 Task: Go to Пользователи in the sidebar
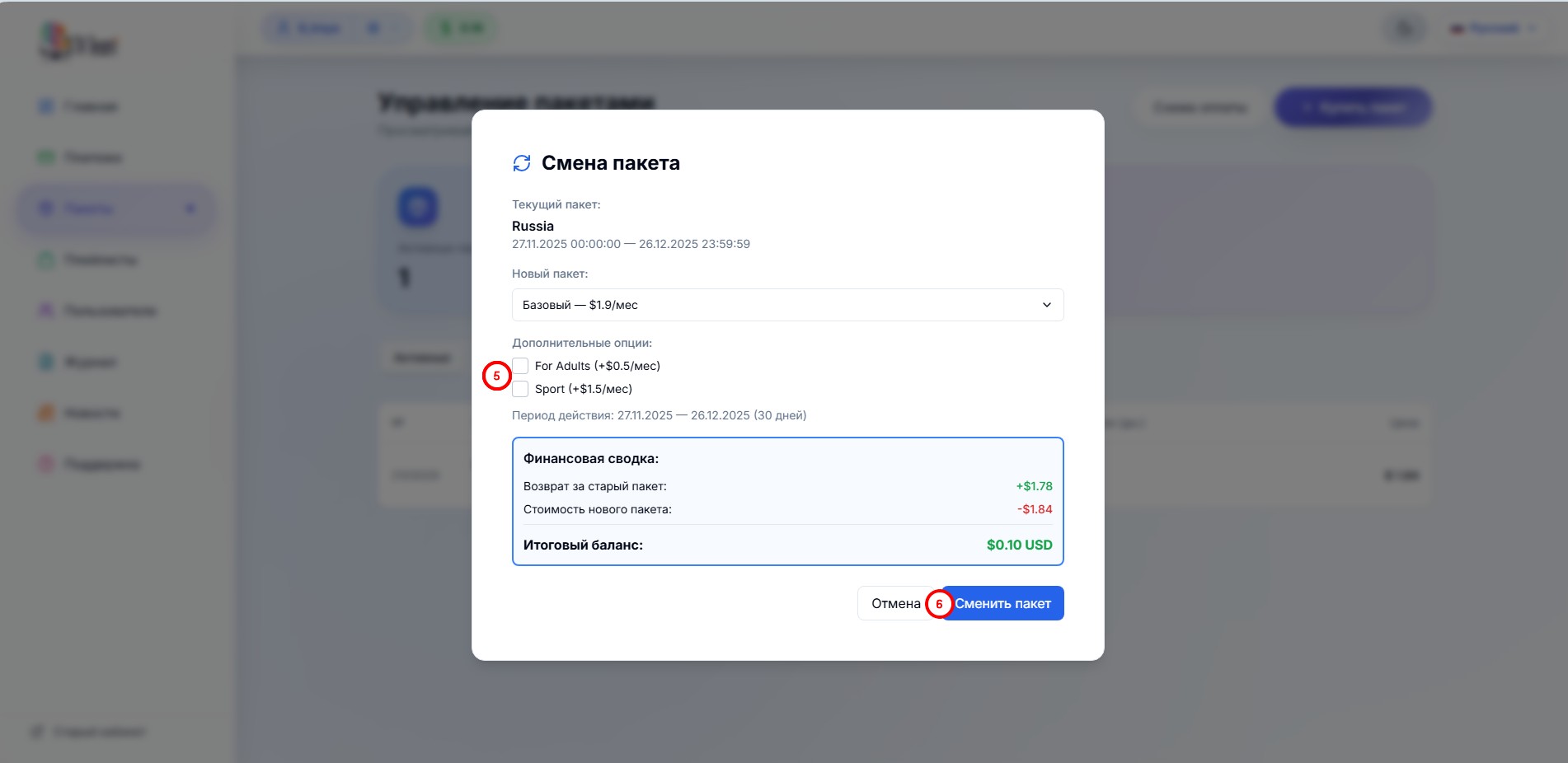(110, 311)
